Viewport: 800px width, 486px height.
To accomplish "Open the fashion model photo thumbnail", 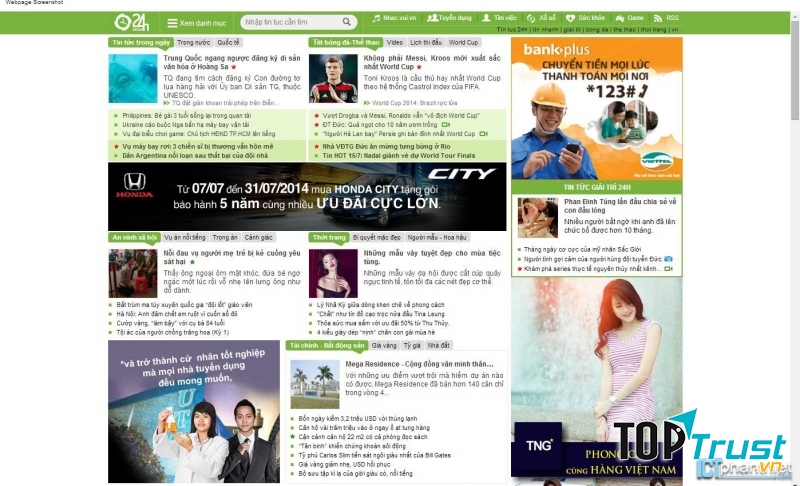I will (x=333, y=273).
